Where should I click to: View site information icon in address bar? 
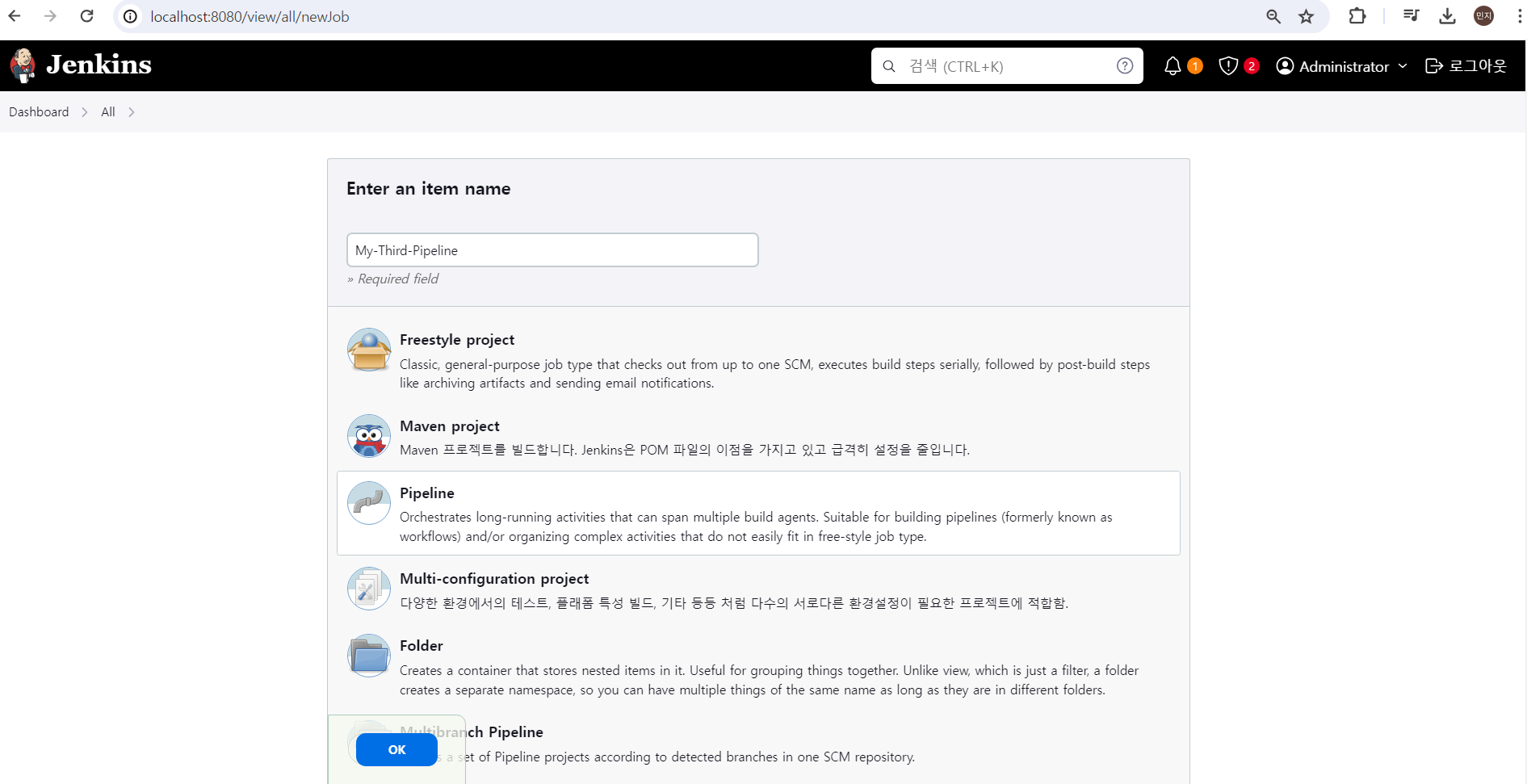(130, 16)
